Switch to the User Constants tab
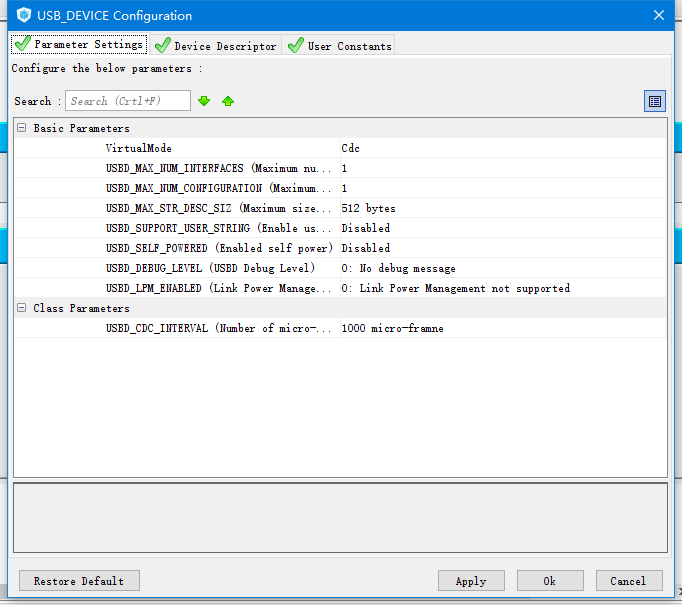 (x=339, y=45)
